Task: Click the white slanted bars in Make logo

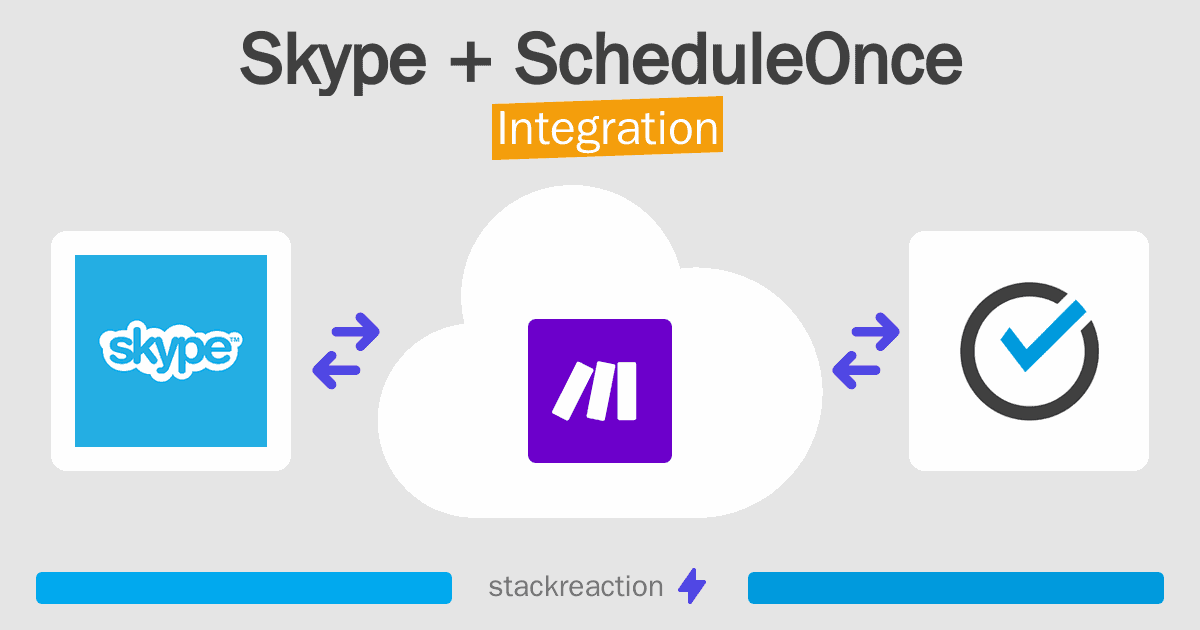Action: 597,390
